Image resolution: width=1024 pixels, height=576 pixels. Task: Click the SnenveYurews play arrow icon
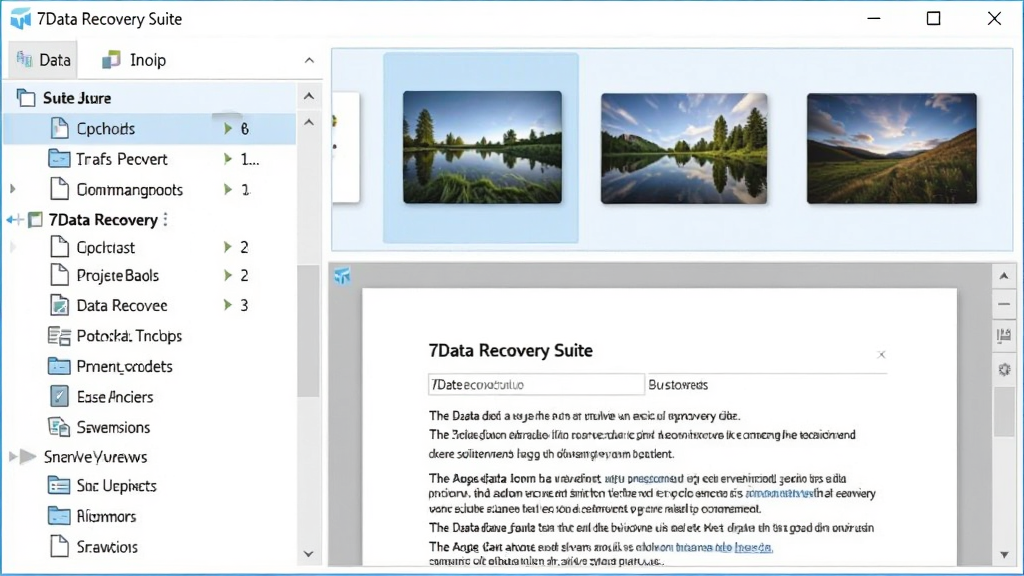pyautogui.click(x=28, y=456)
